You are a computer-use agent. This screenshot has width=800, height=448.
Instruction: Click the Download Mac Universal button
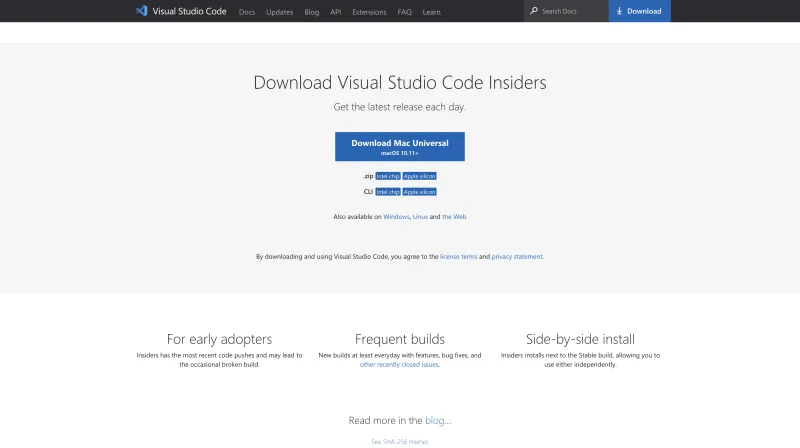[399, 146]
